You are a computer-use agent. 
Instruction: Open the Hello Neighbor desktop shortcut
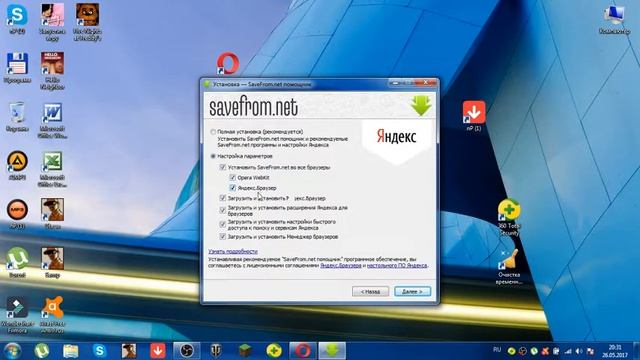click(x=52, y=70)
